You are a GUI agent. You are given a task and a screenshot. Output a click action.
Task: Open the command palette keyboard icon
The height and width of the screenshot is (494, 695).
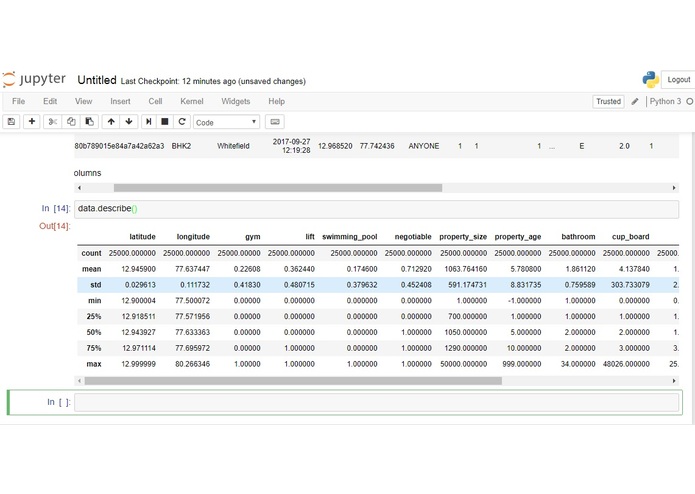click(275, 122)
